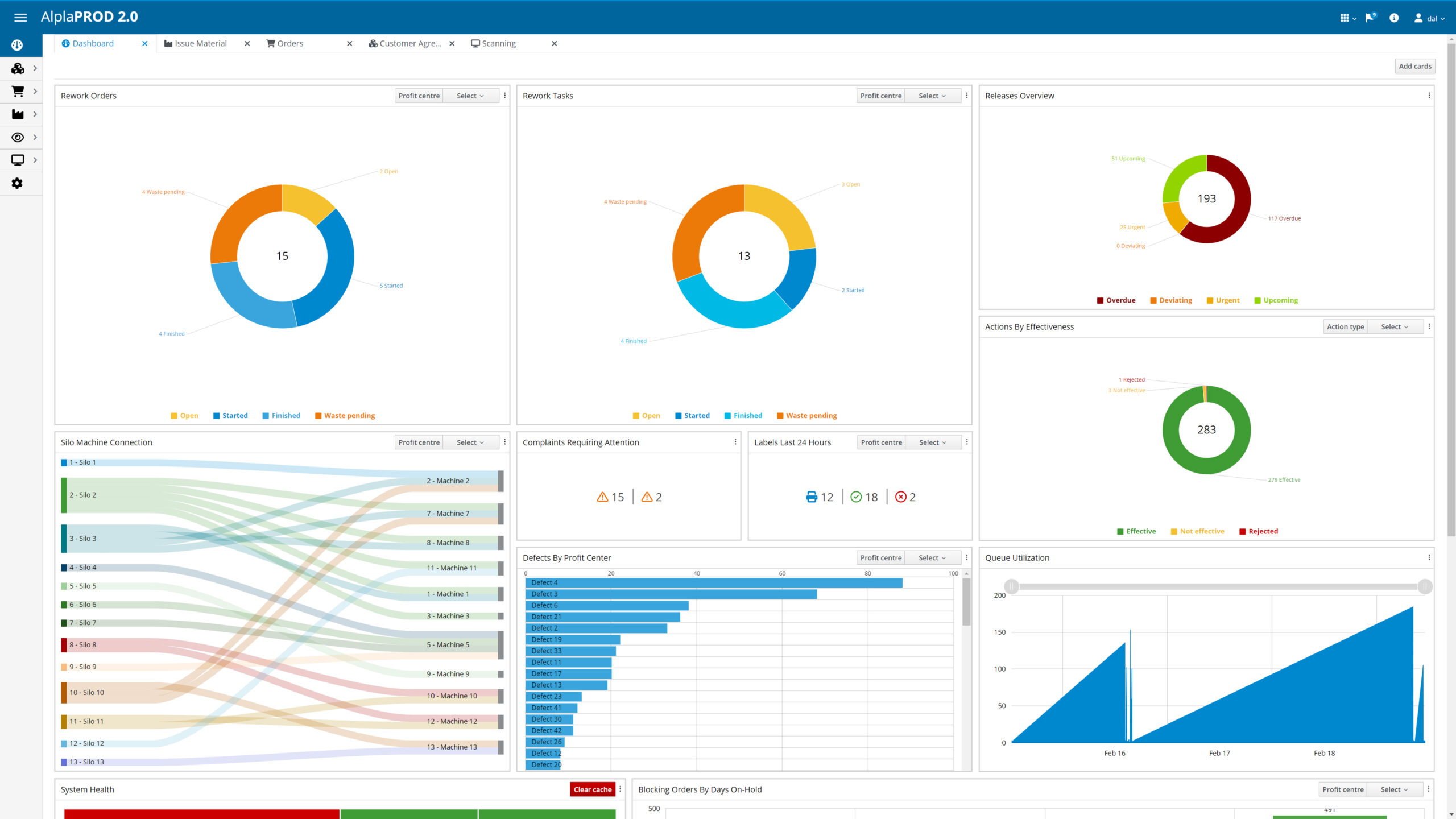The width and height of the screenshot is (1456, 819).
Task: Open the apps grid icon in header
Action: pos(1346,18)
